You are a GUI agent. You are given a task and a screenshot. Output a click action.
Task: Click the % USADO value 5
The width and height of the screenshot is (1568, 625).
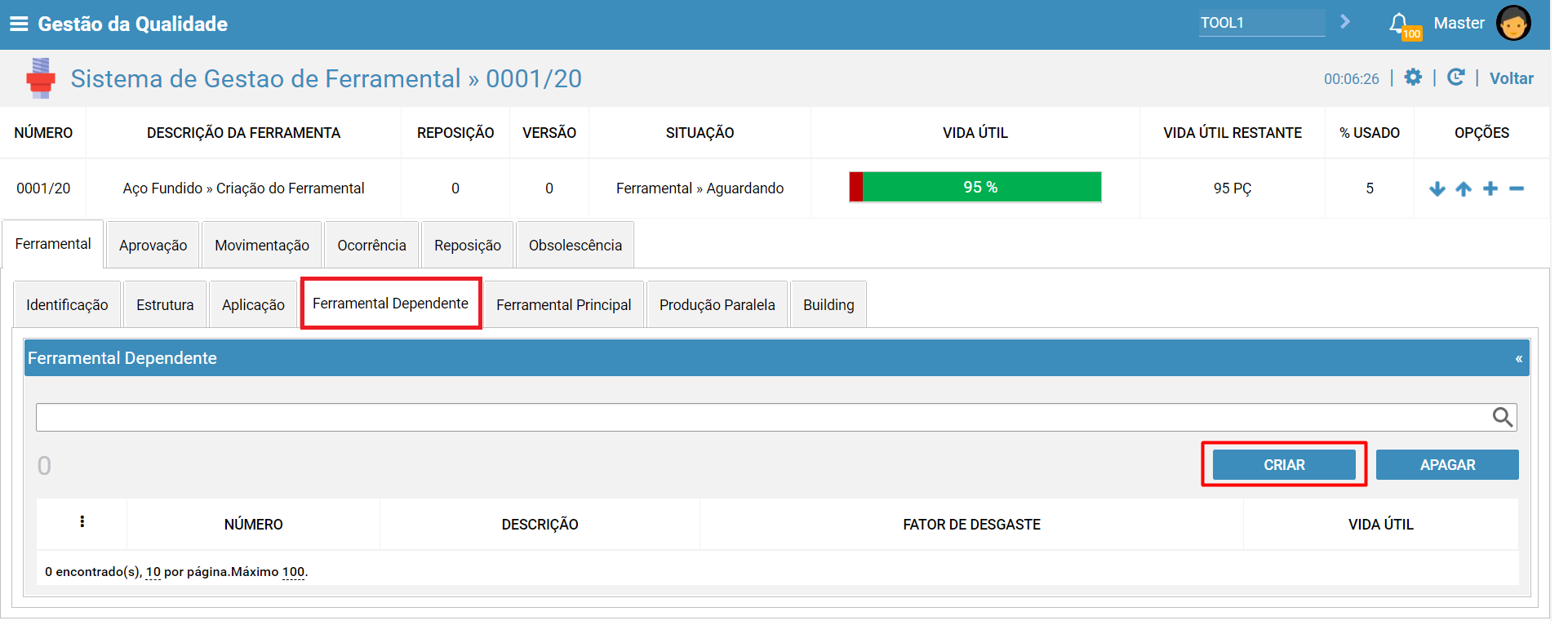click(1370, 188)
